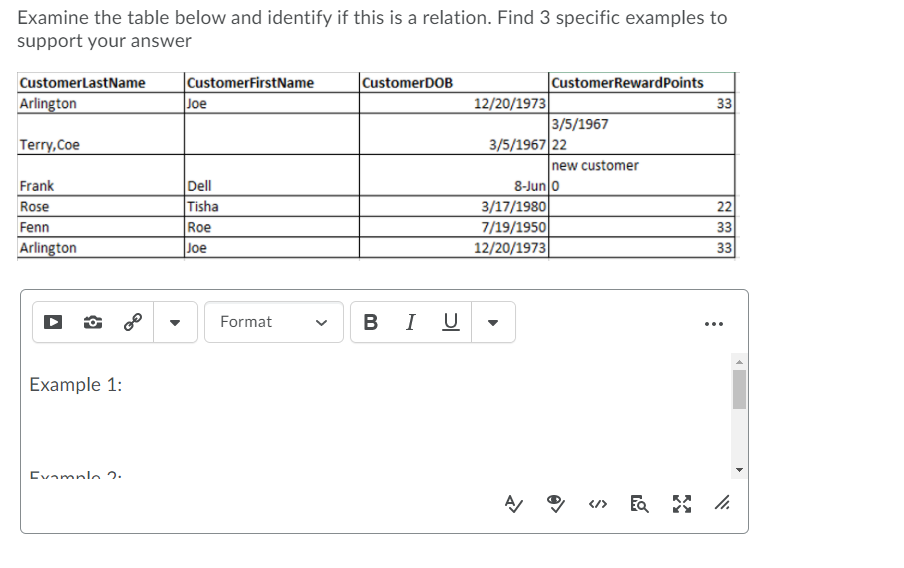Open the Format dropdown
Viewport: 904px width, 568px height.
(274, 322)
